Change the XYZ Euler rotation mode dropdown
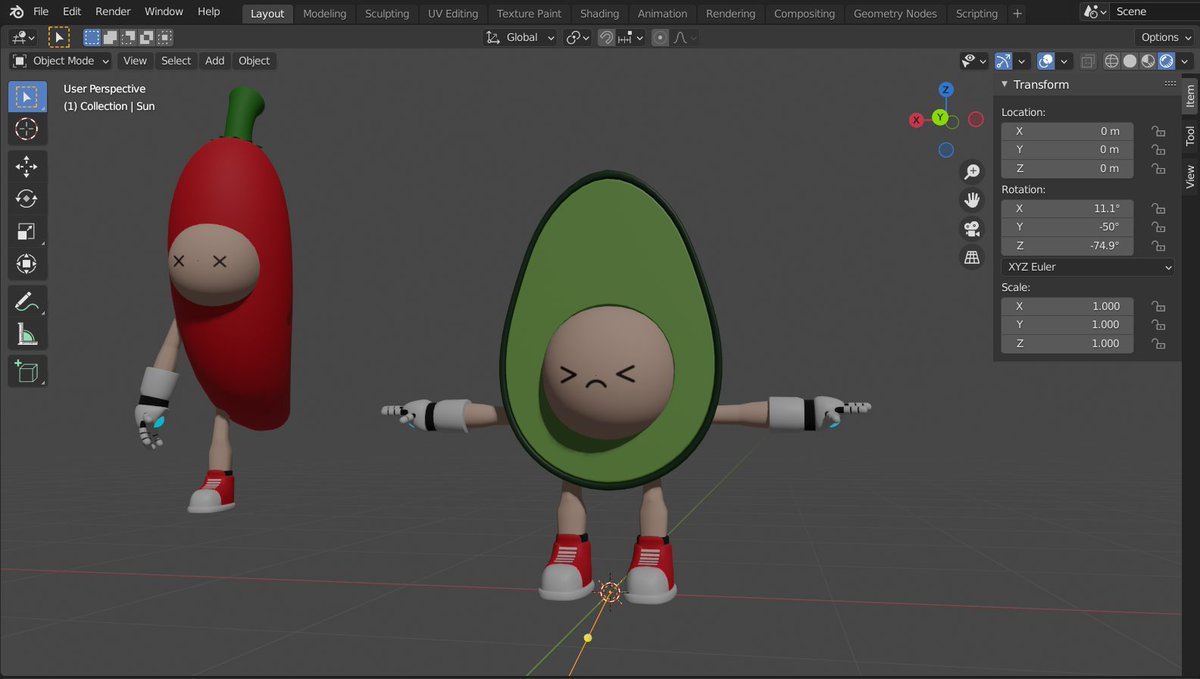1200x679 pixels. [1087, 266]
